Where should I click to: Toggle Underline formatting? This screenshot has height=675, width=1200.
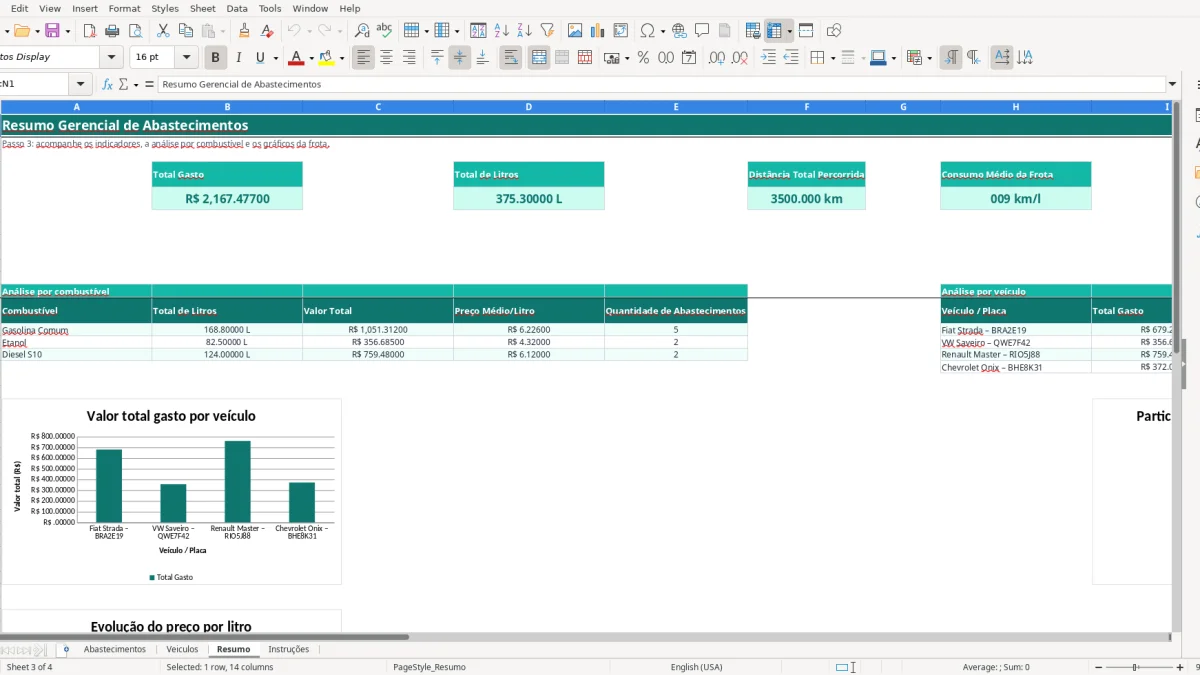click(261, 58)
